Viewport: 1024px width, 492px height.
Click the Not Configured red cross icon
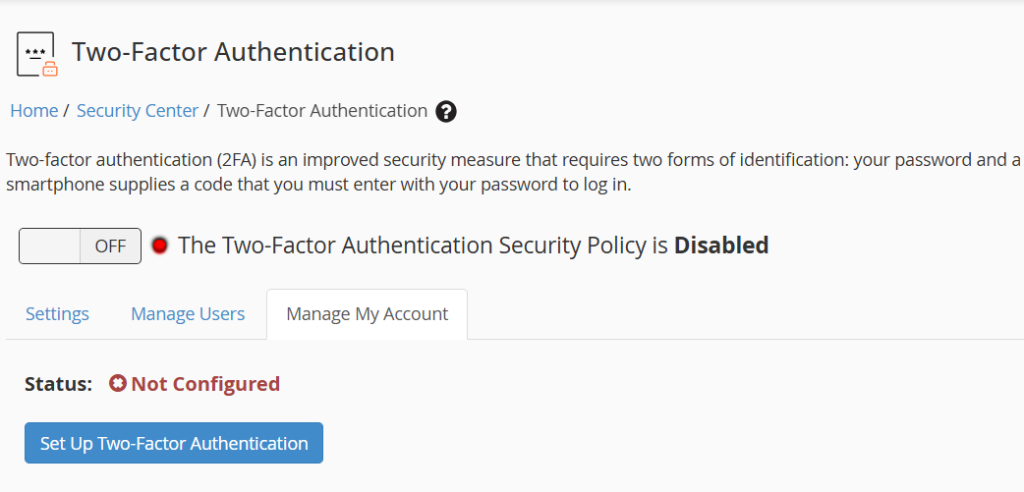tap(118, 384)
